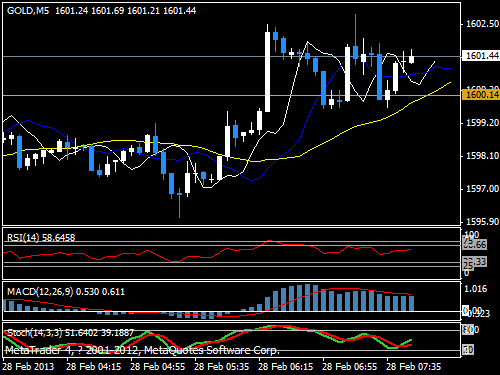Viewport: 500px width, 375px height.
Task: Click the 28 Feb 06:55 time label
Action: (x=350, y=367)
